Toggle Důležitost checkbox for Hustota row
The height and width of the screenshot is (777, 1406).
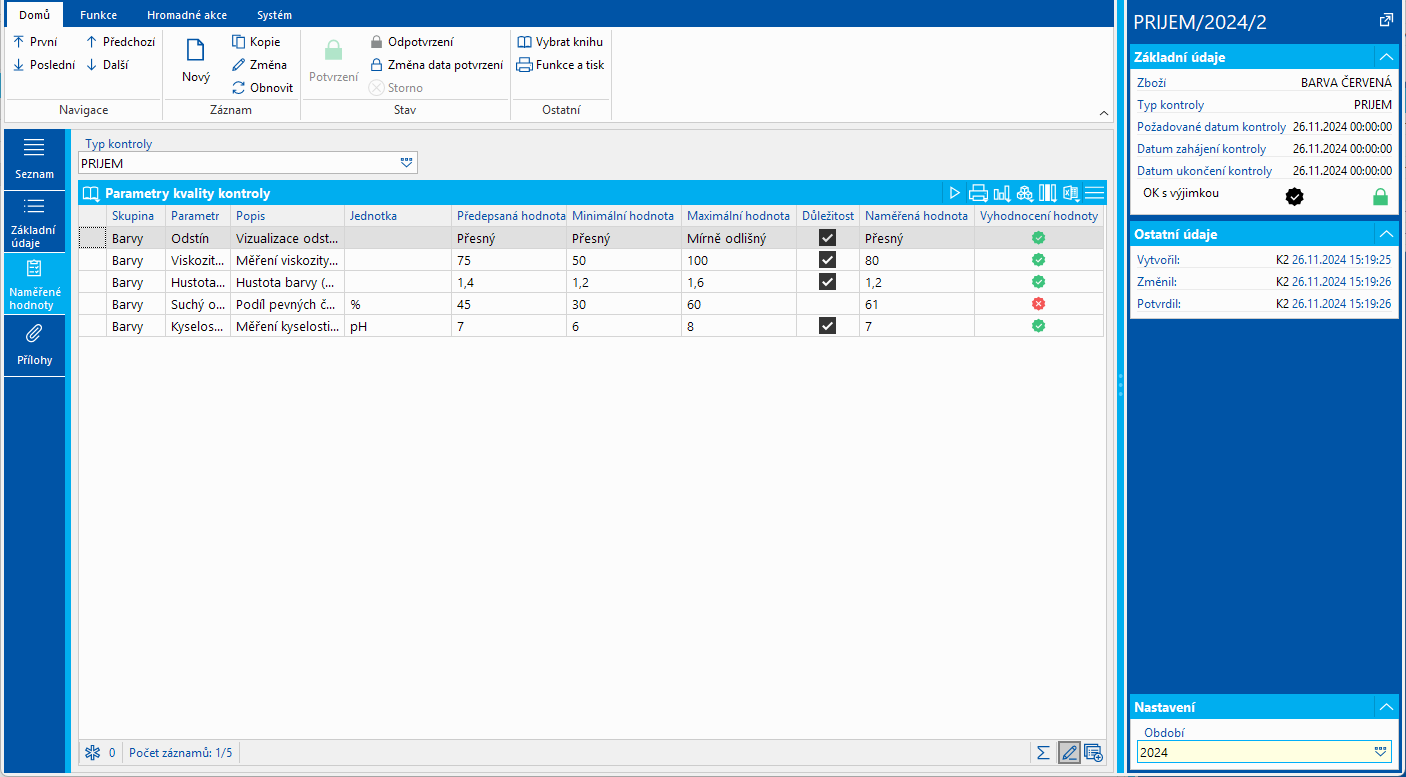(827, 282)
